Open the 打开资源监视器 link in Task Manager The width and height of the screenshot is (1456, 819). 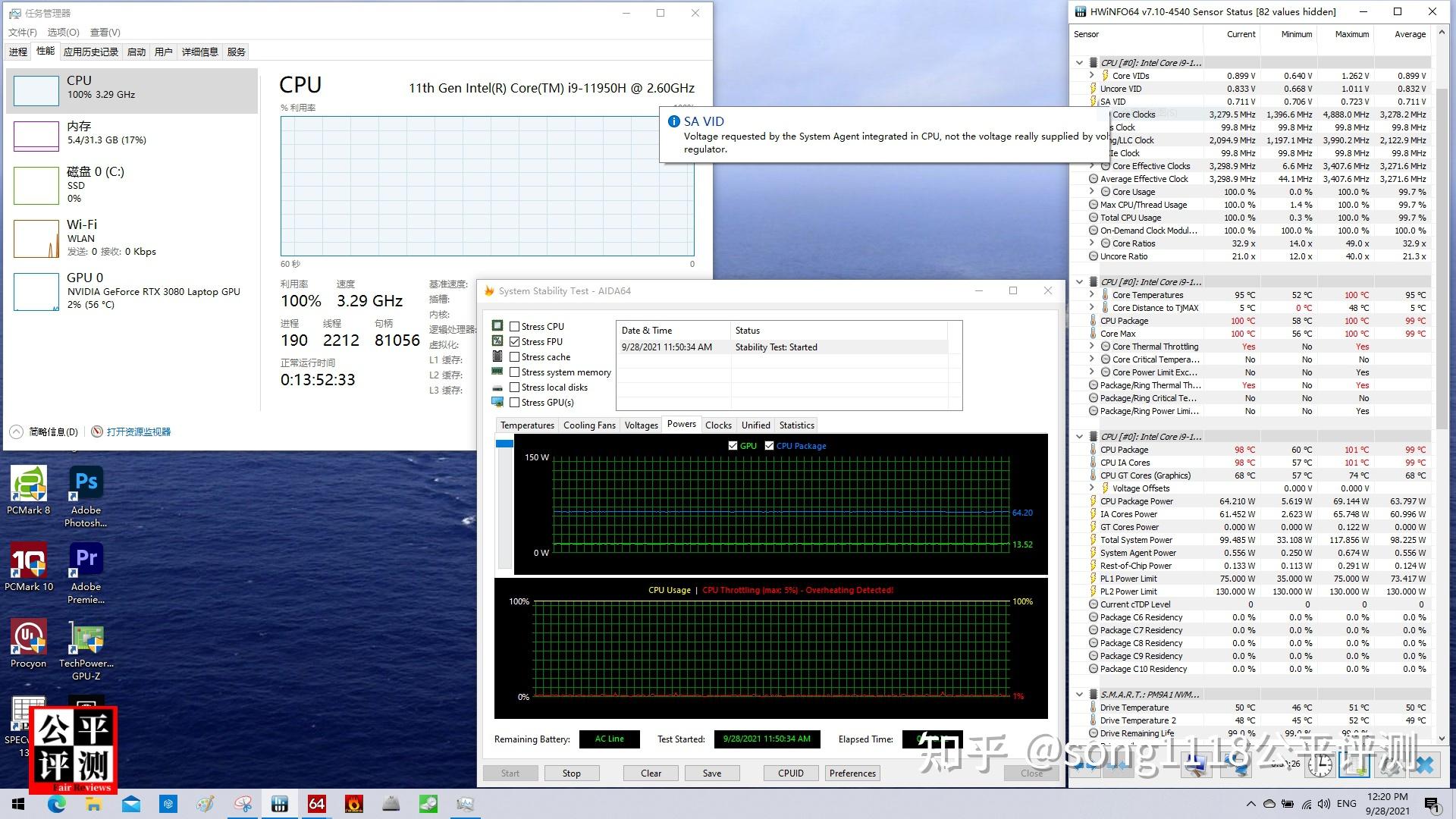click(x=137, y=431)
